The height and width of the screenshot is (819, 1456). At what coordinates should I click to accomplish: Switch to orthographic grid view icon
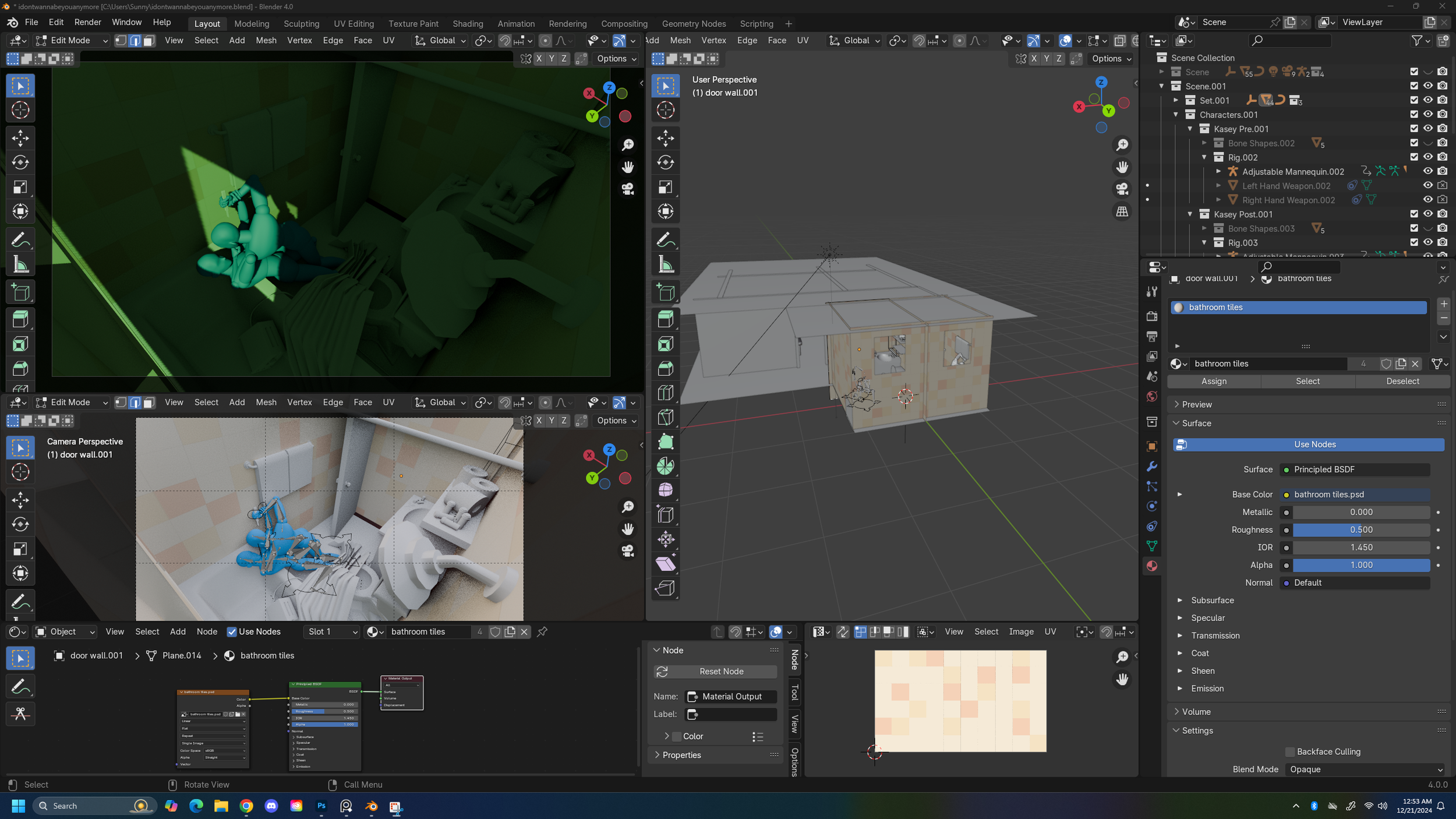click(x=1122, y=211)
